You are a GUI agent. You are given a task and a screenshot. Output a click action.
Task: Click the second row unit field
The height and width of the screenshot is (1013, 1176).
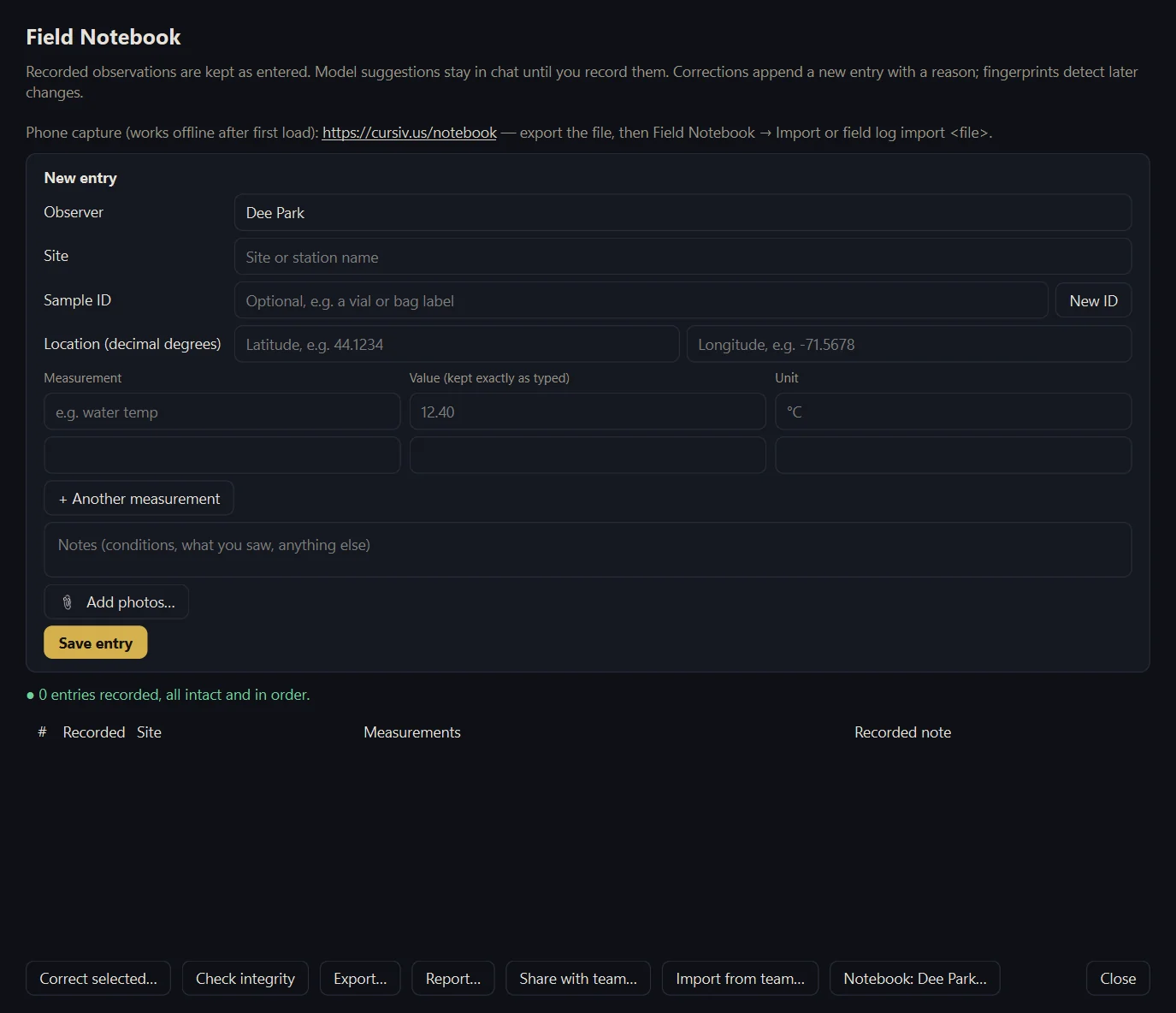953,455
